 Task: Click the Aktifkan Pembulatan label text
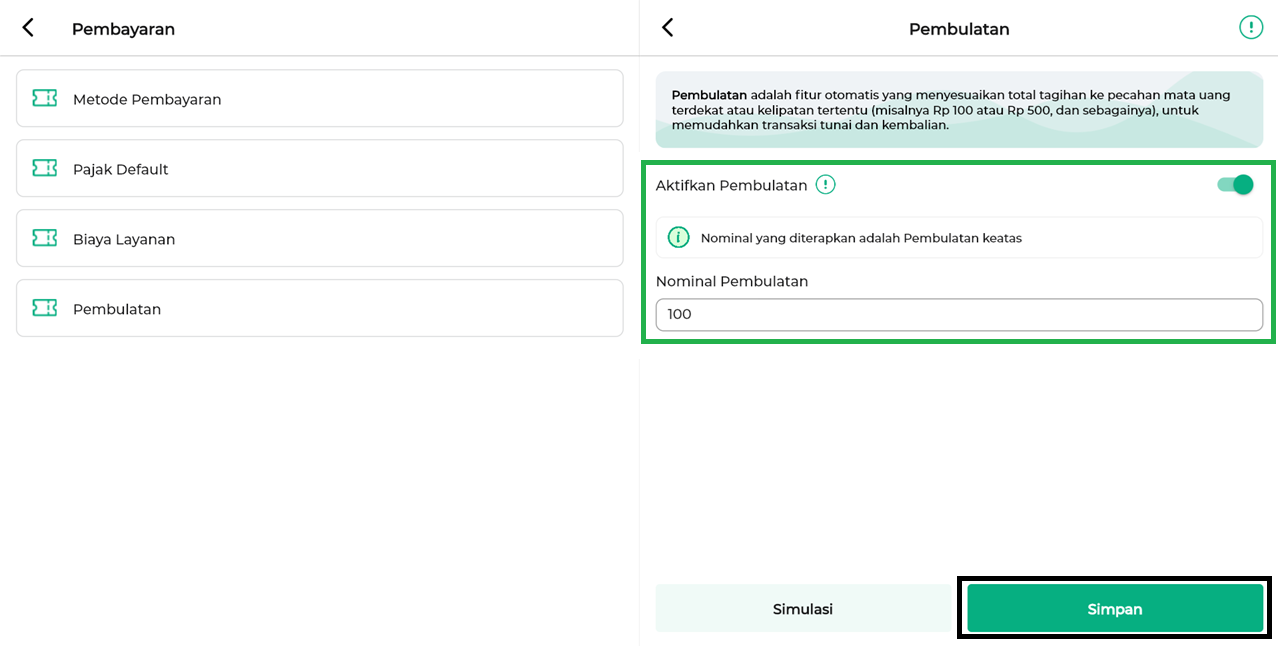(731, 186)
